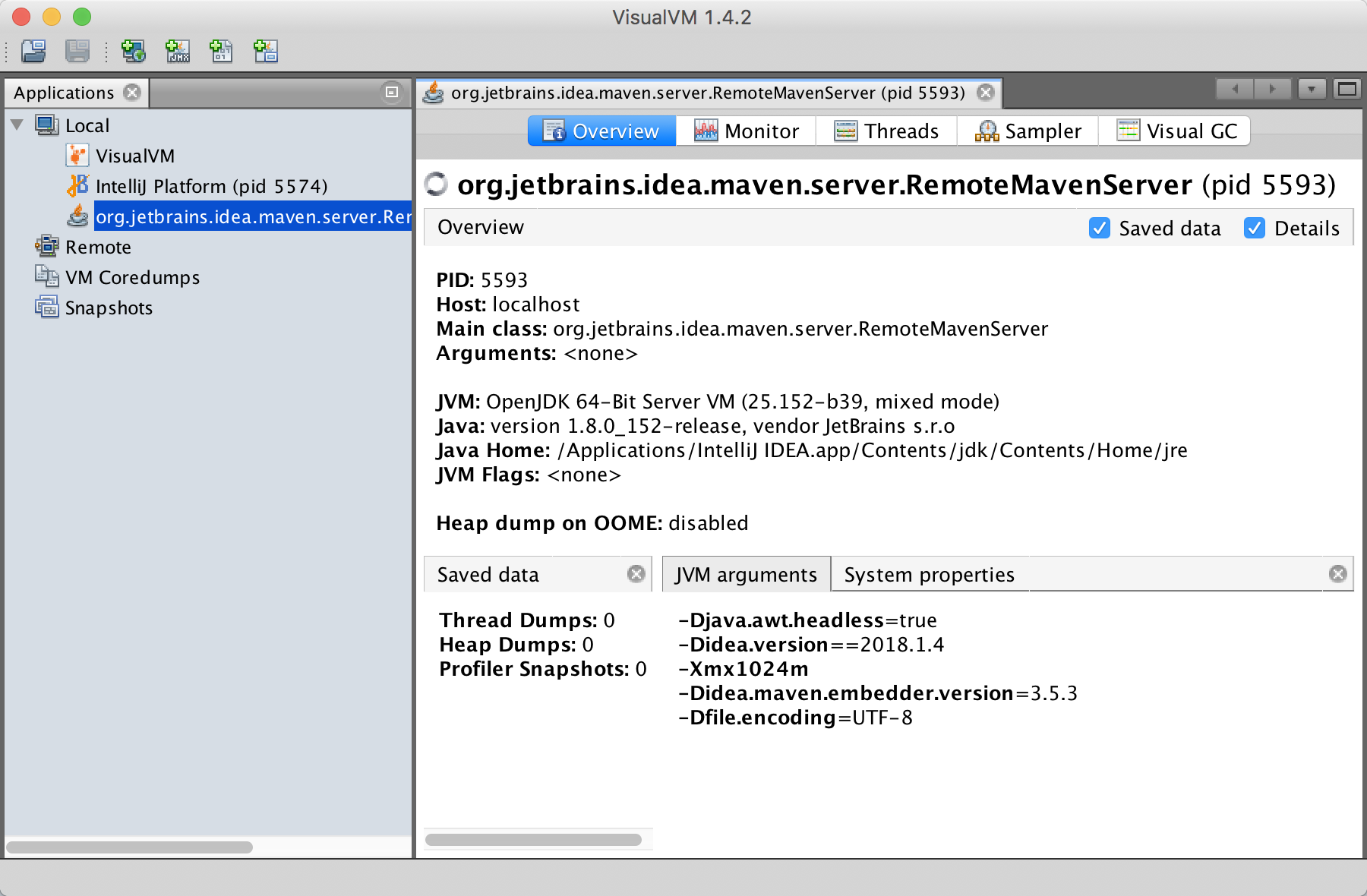1367x896 pixels.
Task: Click the -Djava.awt.headless=true argument
Action: point(807,620)
